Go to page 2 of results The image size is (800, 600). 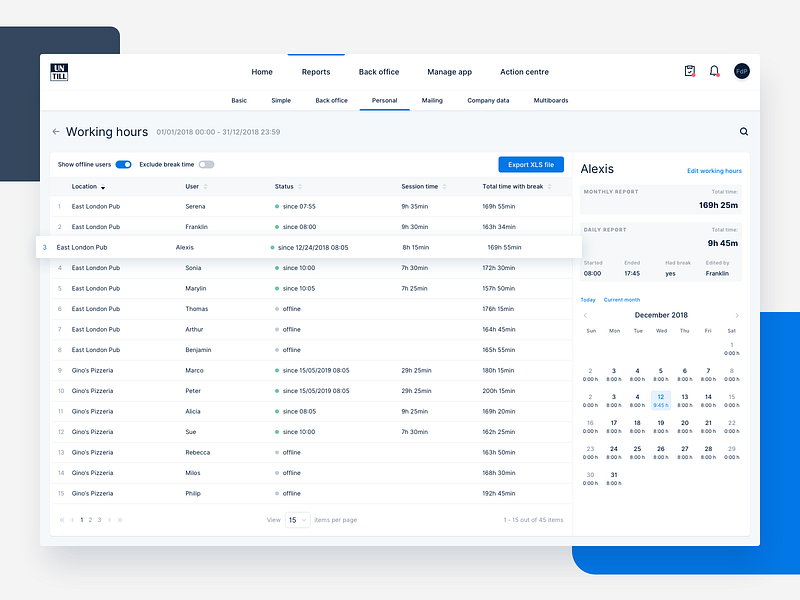pyautogui.click(x=92, y=519)
